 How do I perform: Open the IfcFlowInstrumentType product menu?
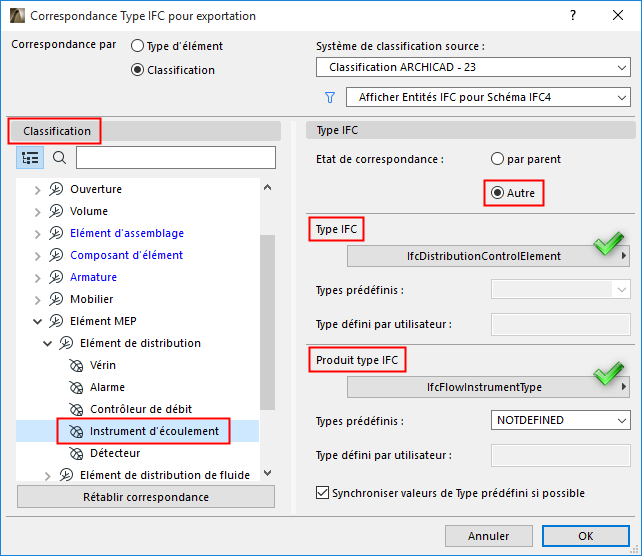pos(487,386)
